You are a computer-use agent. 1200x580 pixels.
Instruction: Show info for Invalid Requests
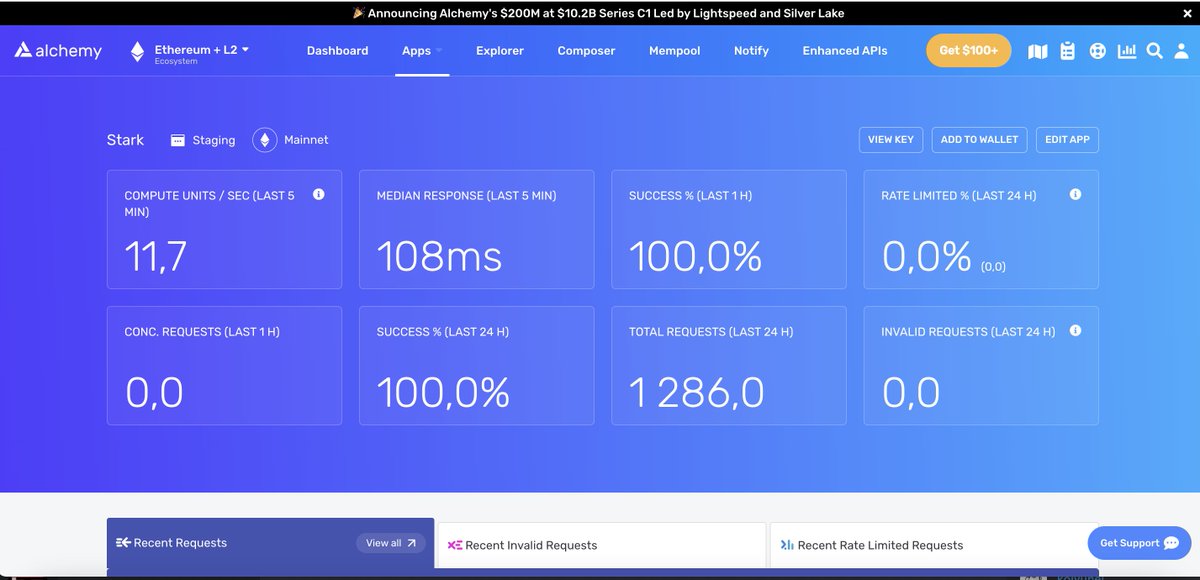click(x=1075, y=330)
